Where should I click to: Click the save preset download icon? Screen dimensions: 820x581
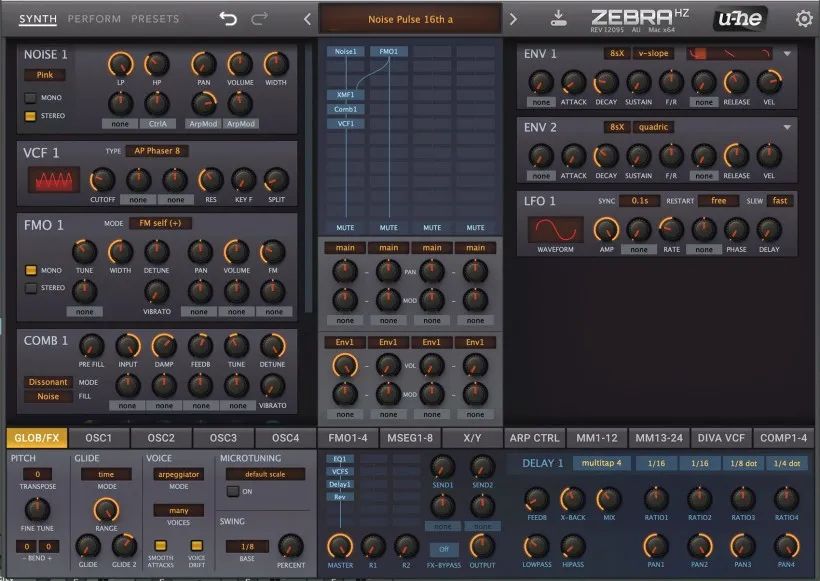click(x=558, y=18)
